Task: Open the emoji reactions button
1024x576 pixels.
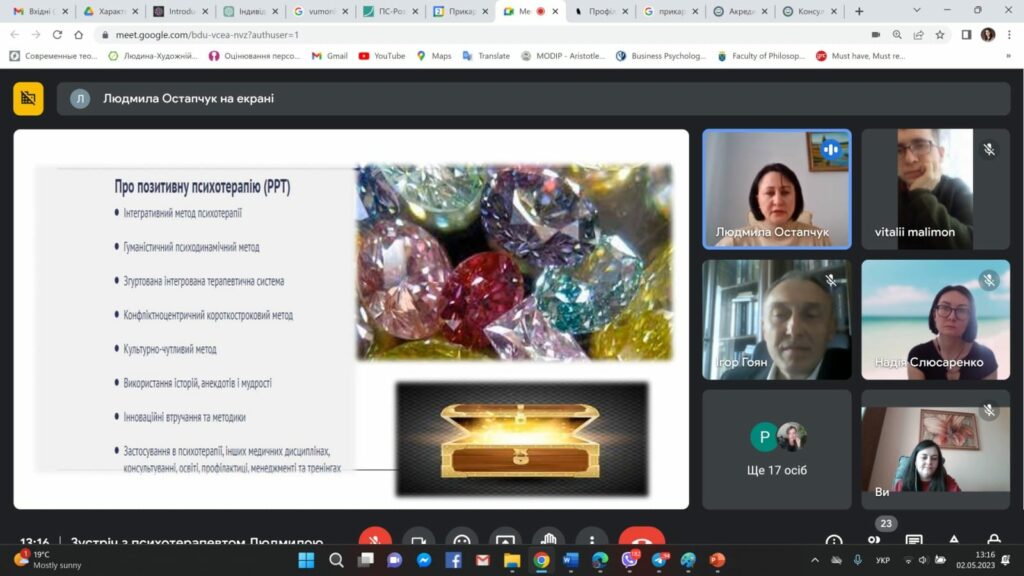Action: (461, 541)
